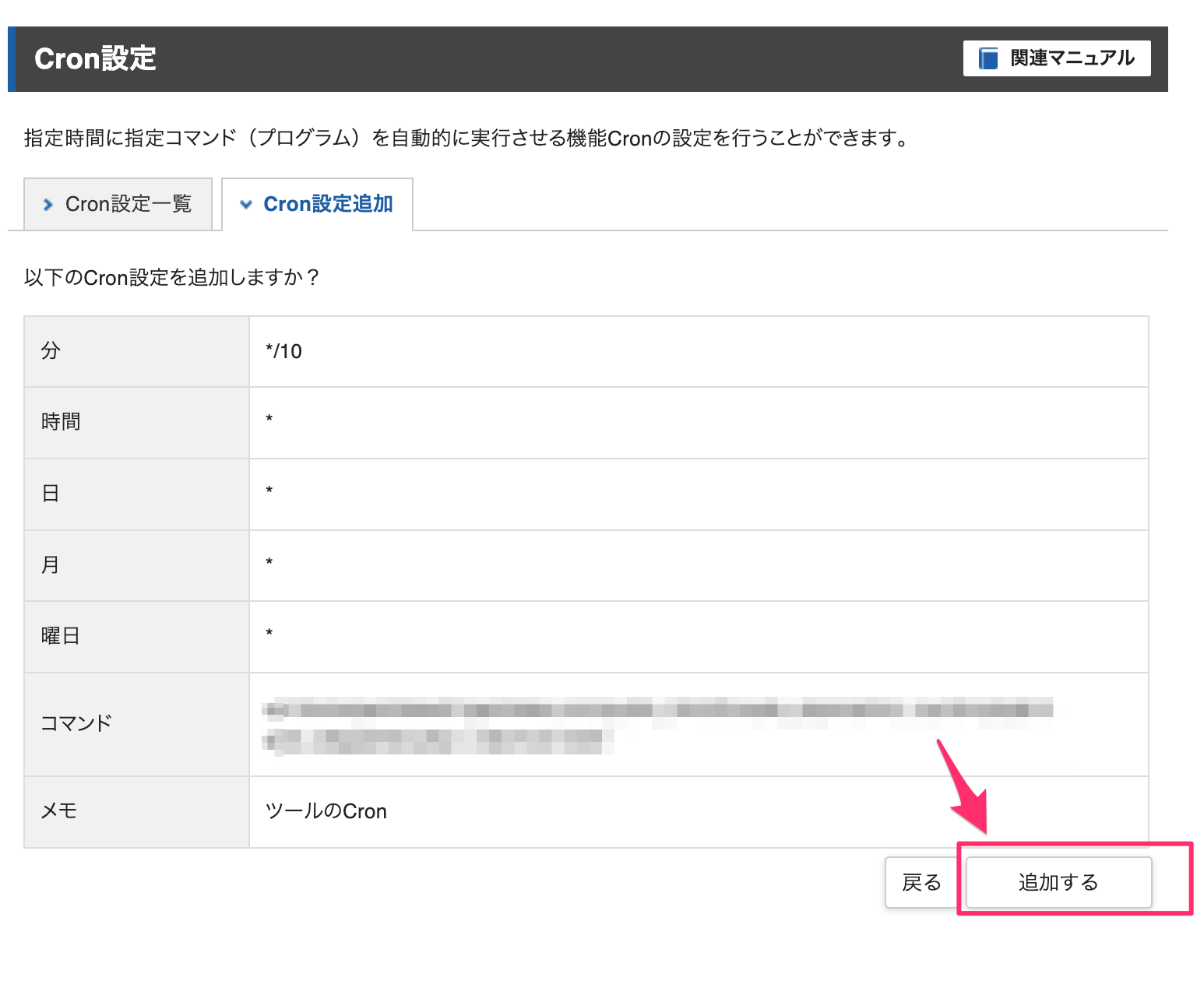
Task: Click the Cron設定 page header title
Action: pos(95,59)
